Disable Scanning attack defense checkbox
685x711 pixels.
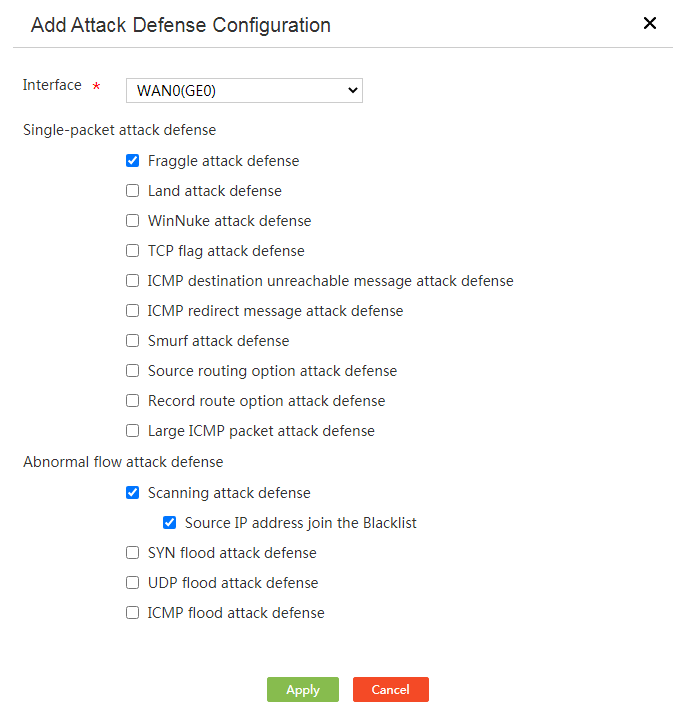132,493
